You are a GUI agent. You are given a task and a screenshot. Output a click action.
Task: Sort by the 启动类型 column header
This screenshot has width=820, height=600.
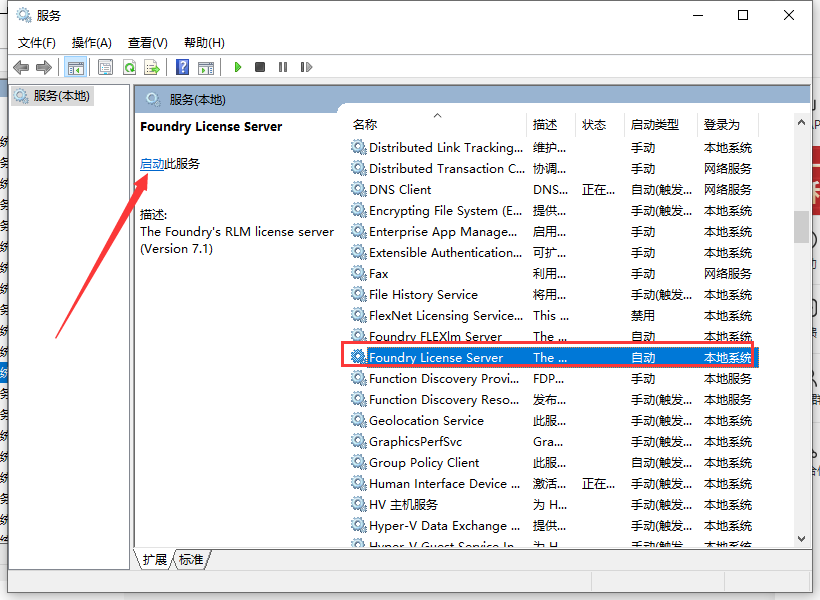point(660,124)
